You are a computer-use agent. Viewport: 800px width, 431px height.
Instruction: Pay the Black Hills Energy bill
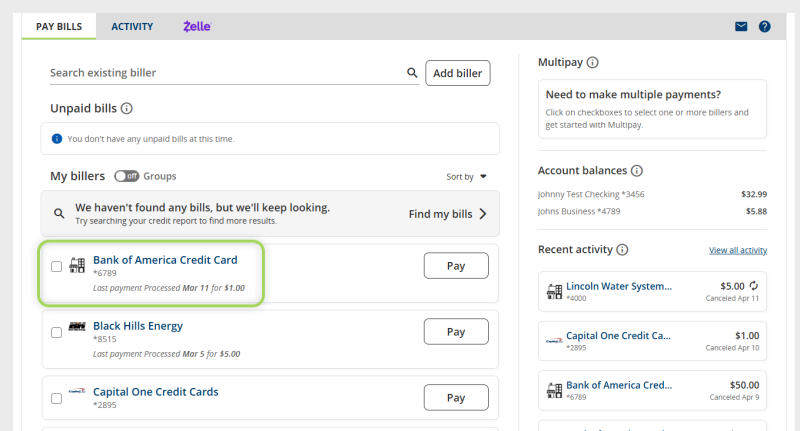pyautogui.click(x=456, y=332)
